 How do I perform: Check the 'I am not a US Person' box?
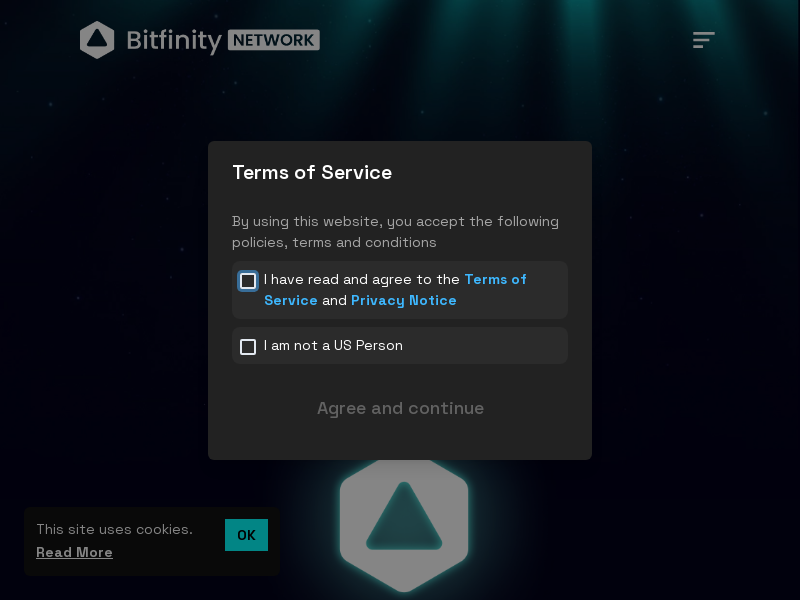(248, 347)
